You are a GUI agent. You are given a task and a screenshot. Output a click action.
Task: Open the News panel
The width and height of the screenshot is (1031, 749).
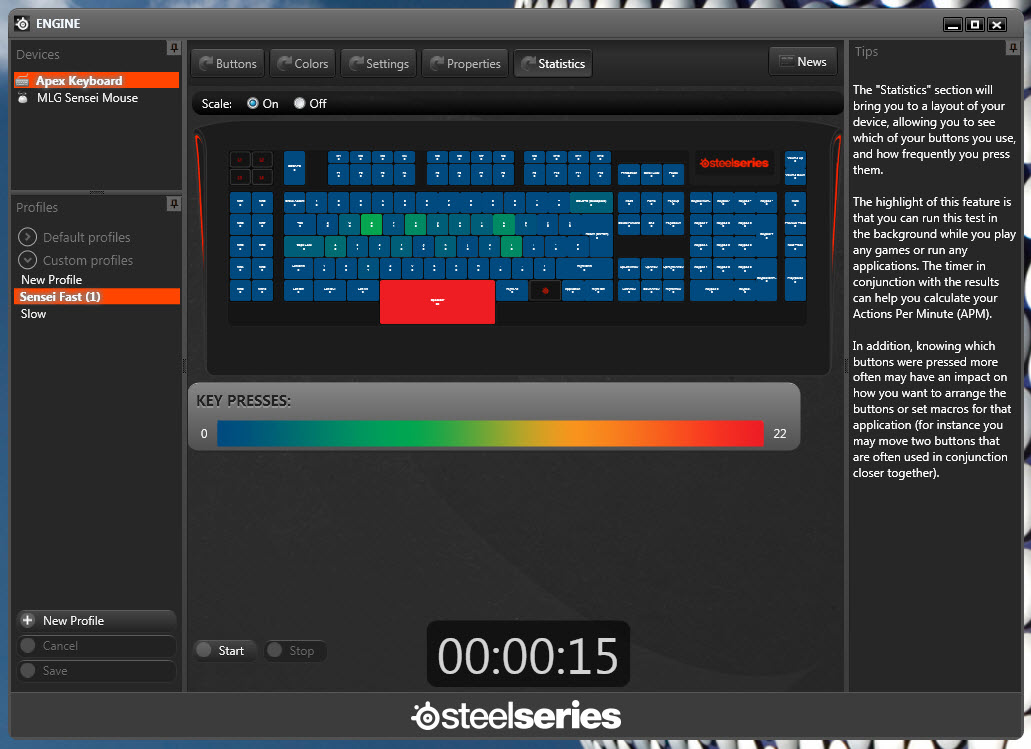pos(803,62)
